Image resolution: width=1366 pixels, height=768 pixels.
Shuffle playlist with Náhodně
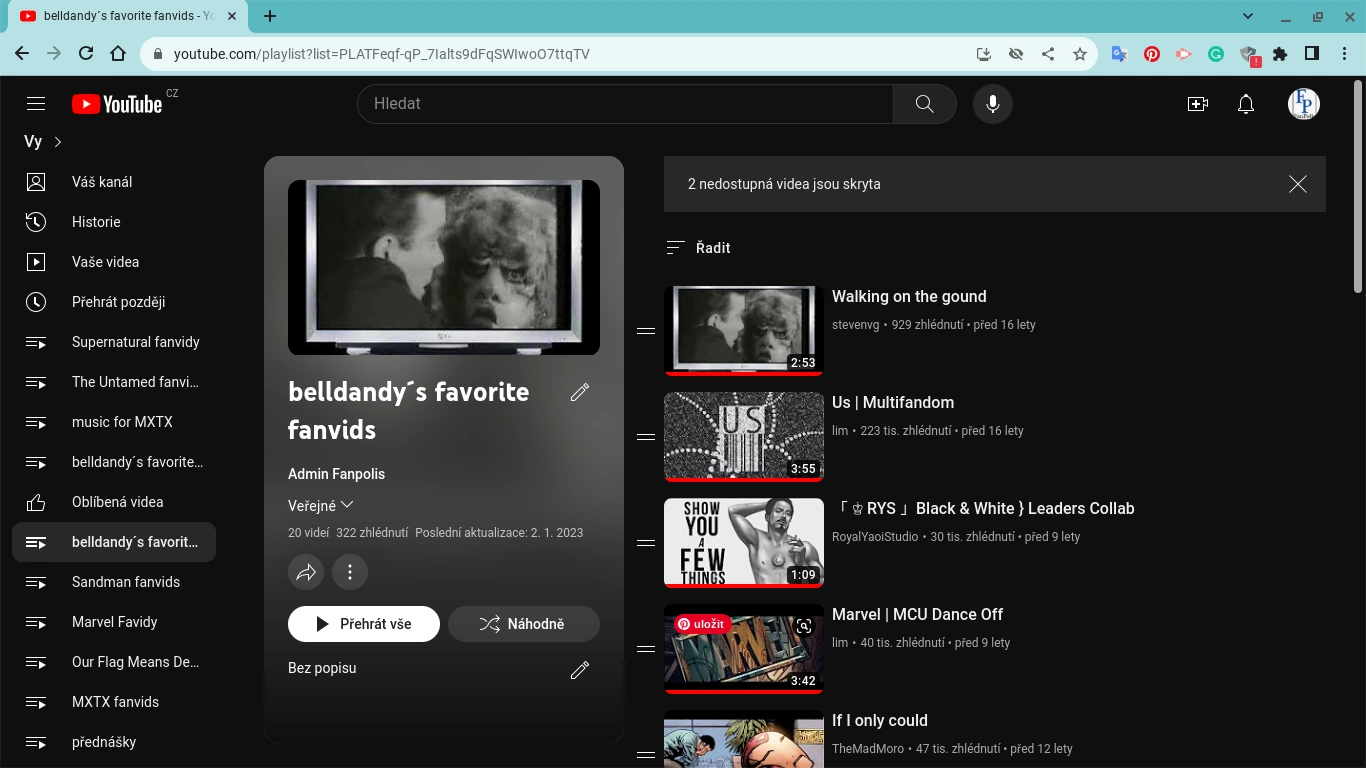pyautogui.click(x=524, y=624)
